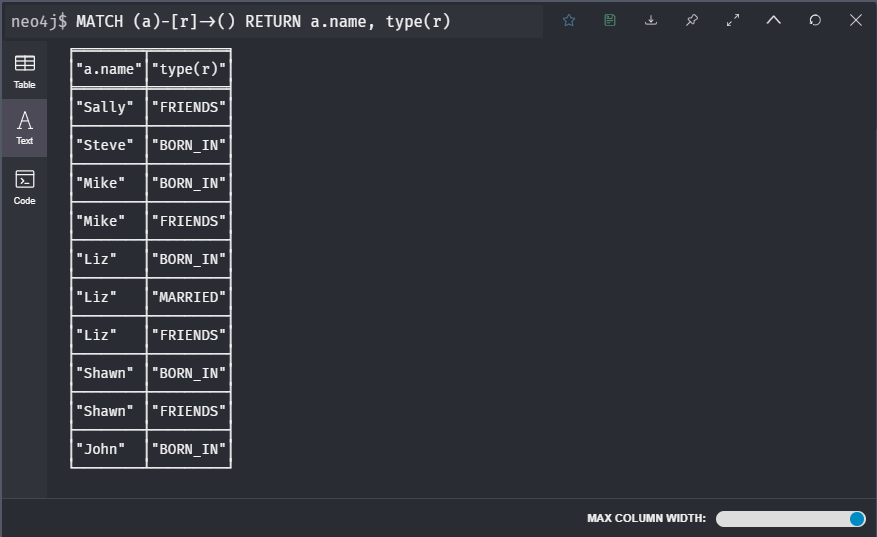Rerun the query
Viewport: 877px width, 537px height.
[815, 20]
